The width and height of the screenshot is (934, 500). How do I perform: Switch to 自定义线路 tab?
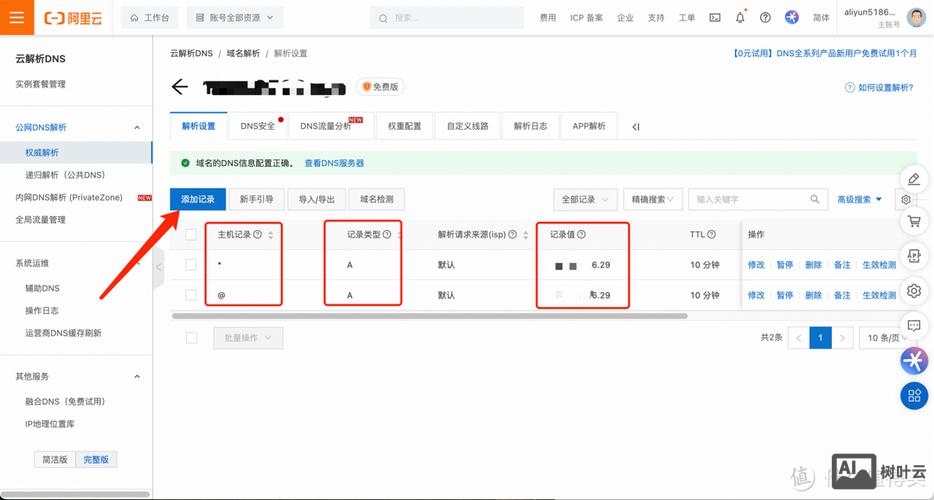(x=468, y=126)
